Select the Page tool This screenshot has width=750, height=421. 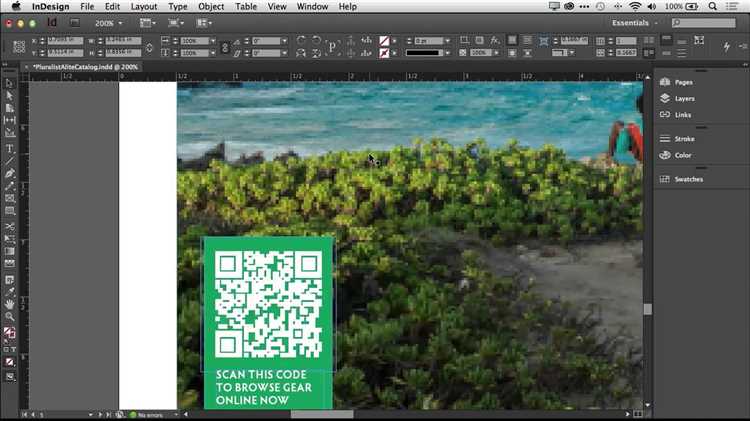point(9,108)
